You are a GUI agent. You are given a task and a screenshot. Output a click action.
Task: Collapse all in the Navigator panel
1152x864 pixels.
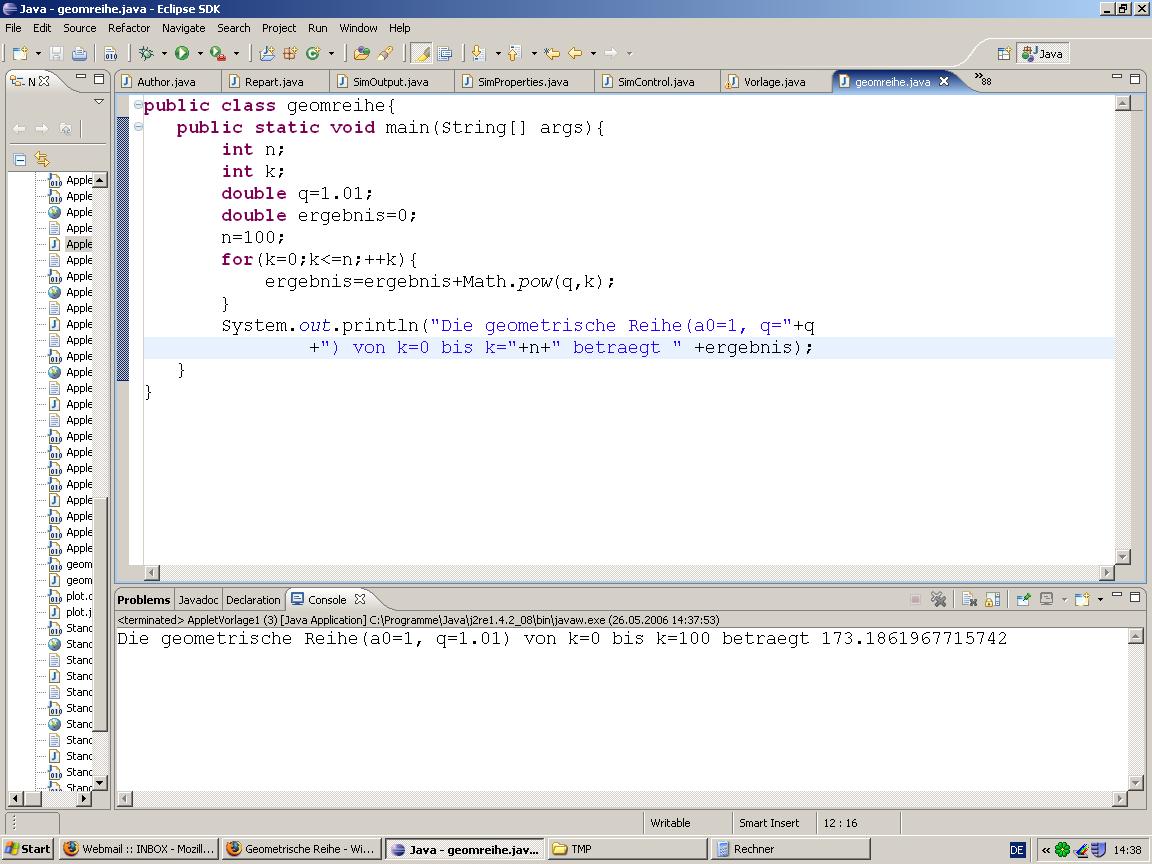pos(19,159)
